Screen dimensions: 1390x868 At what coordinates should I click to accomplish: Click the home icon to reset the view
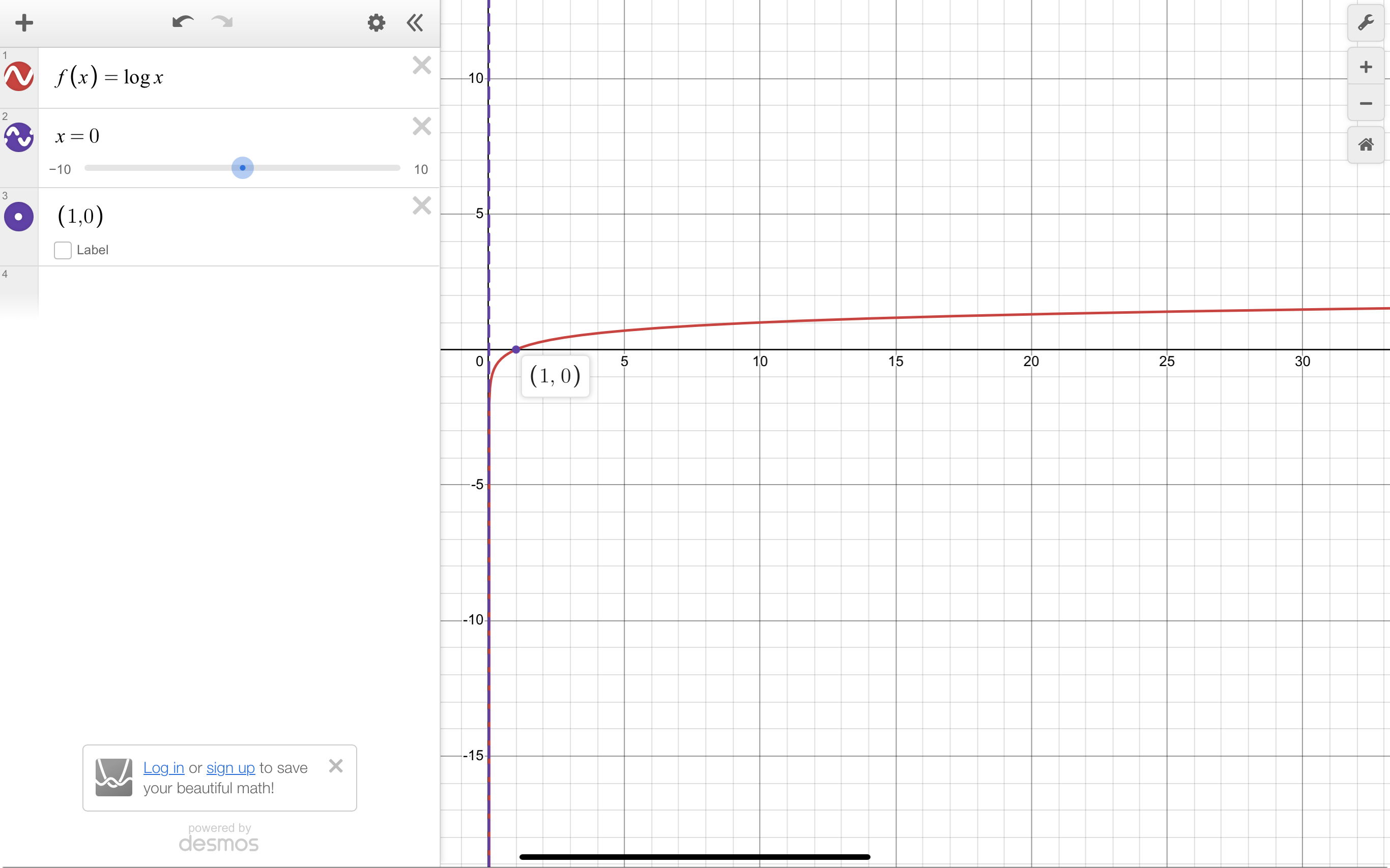pyautogui.click(x=1366, y=144)
